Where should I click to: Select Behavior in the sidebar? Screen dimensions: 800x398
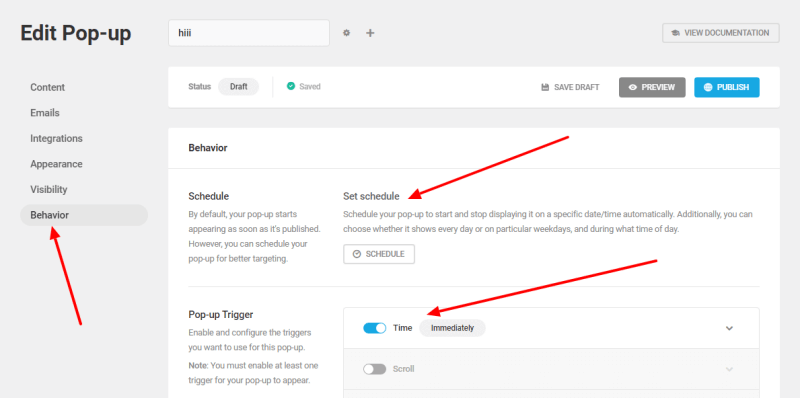(x=84, y=215)
